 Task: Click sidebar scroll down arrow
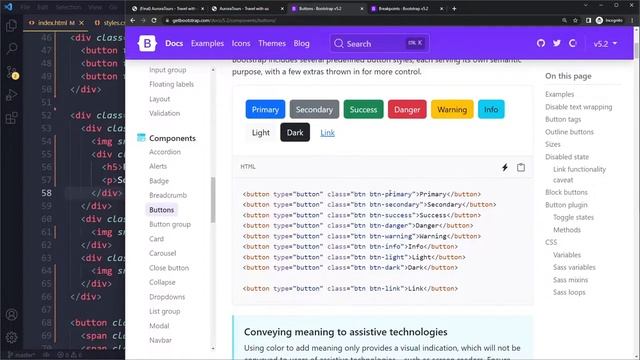click(x=213, y=348)
